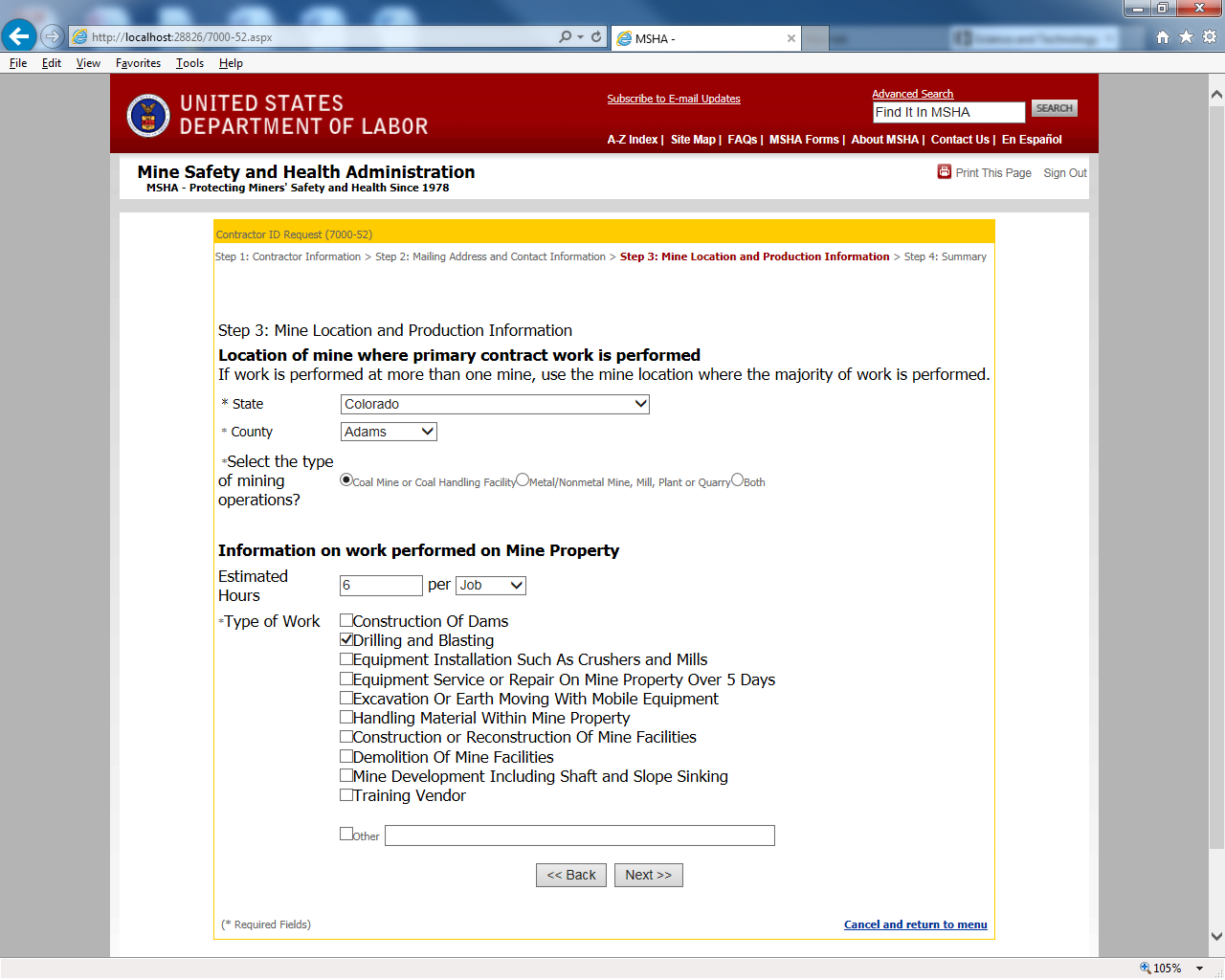Open the Contact Us link
Screen dimensions: 1225x980
point(960,140)
